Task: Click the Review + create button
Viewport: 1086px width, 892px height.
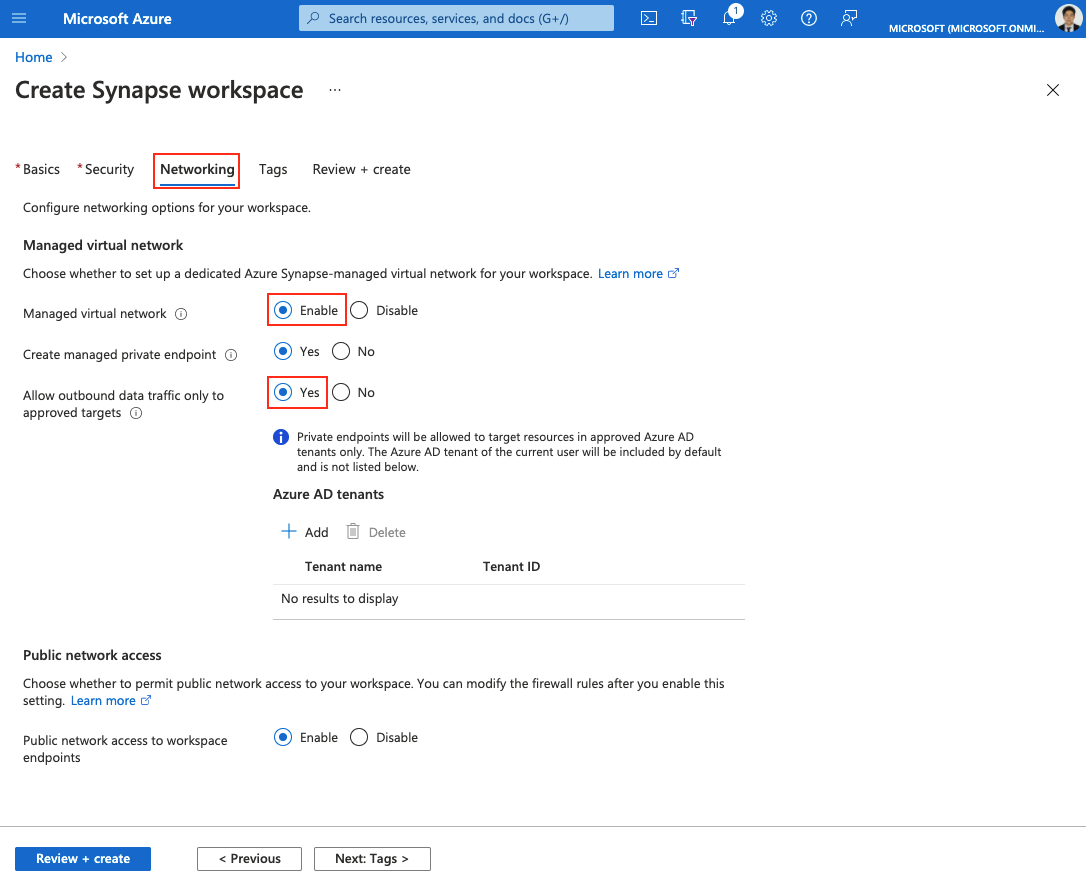Action: (x=82, y=858)
